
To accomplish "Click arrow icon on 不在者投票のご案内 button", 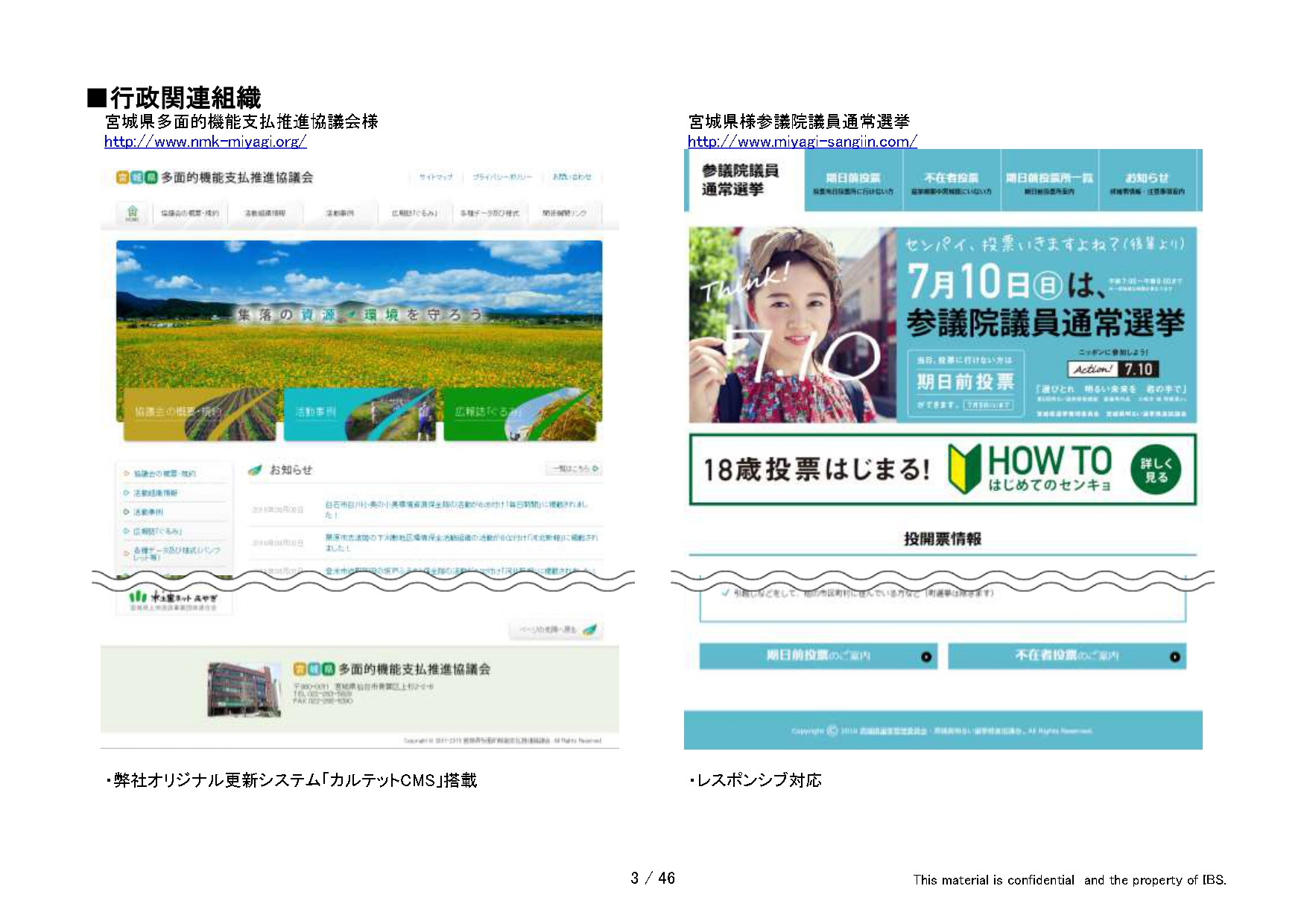I will [1174, 656].
